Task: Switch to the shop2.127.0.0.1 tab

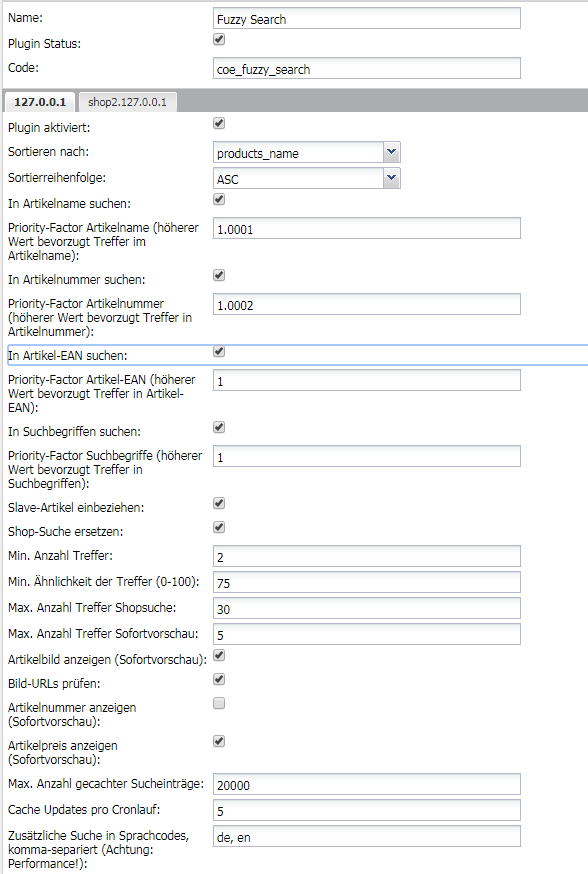Action: tap(128, 102)
